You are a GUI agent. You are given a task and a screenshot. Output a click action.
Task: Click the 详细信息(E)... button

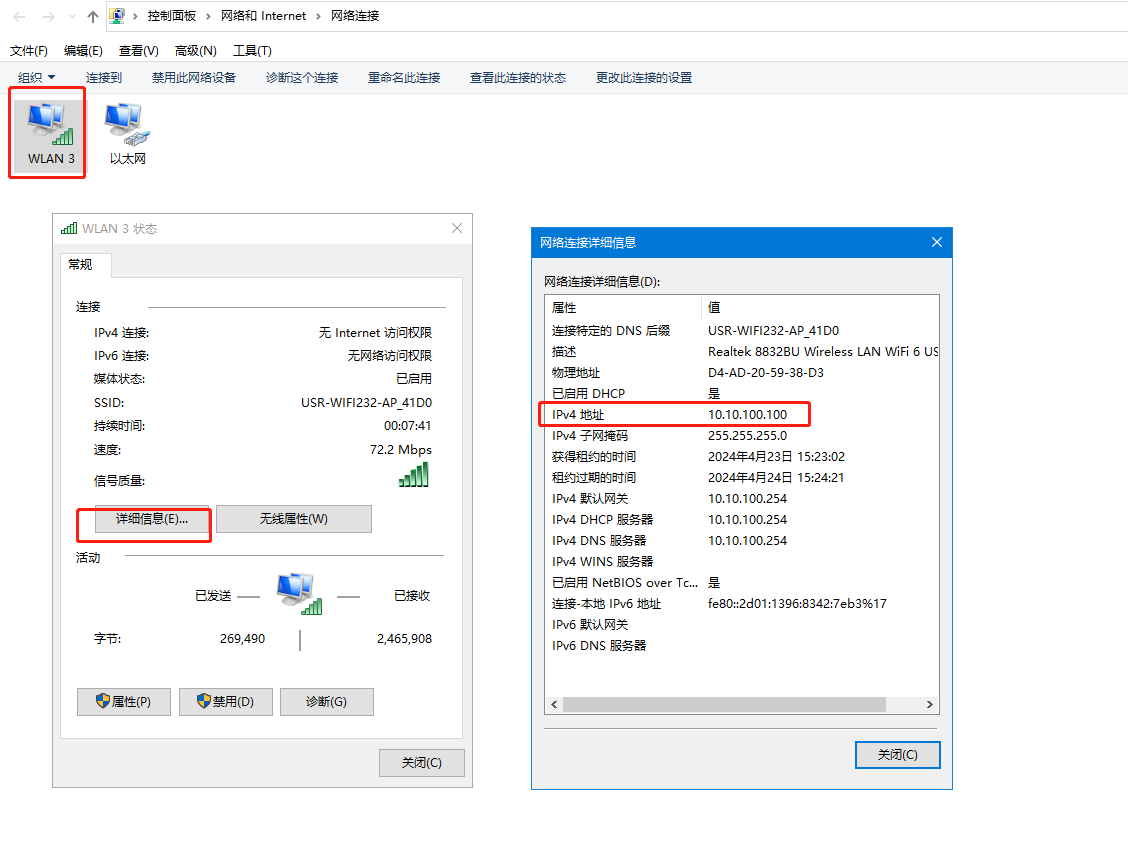pyautogui.click(x=152, y=519)
